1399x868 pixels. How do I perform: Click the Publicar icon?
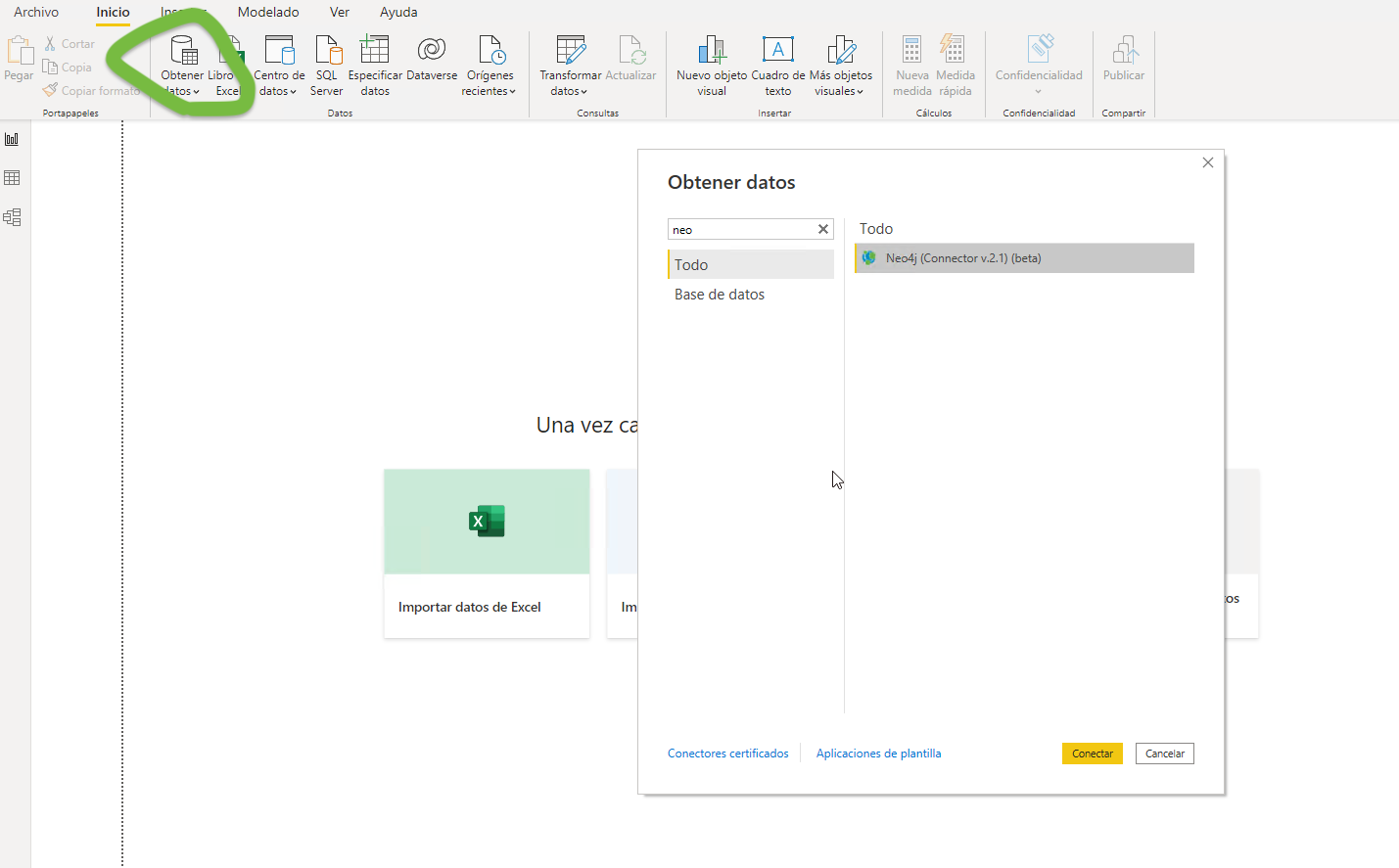1124,51
